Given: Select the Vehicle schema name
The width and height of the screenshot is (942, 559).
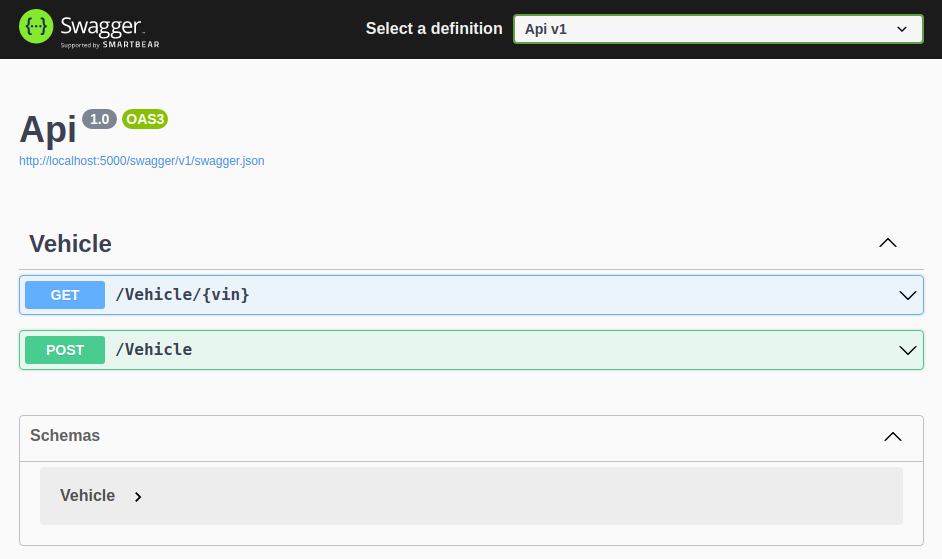Looking at the screenshot, I should pyautogui.click(x=87, y=496).
